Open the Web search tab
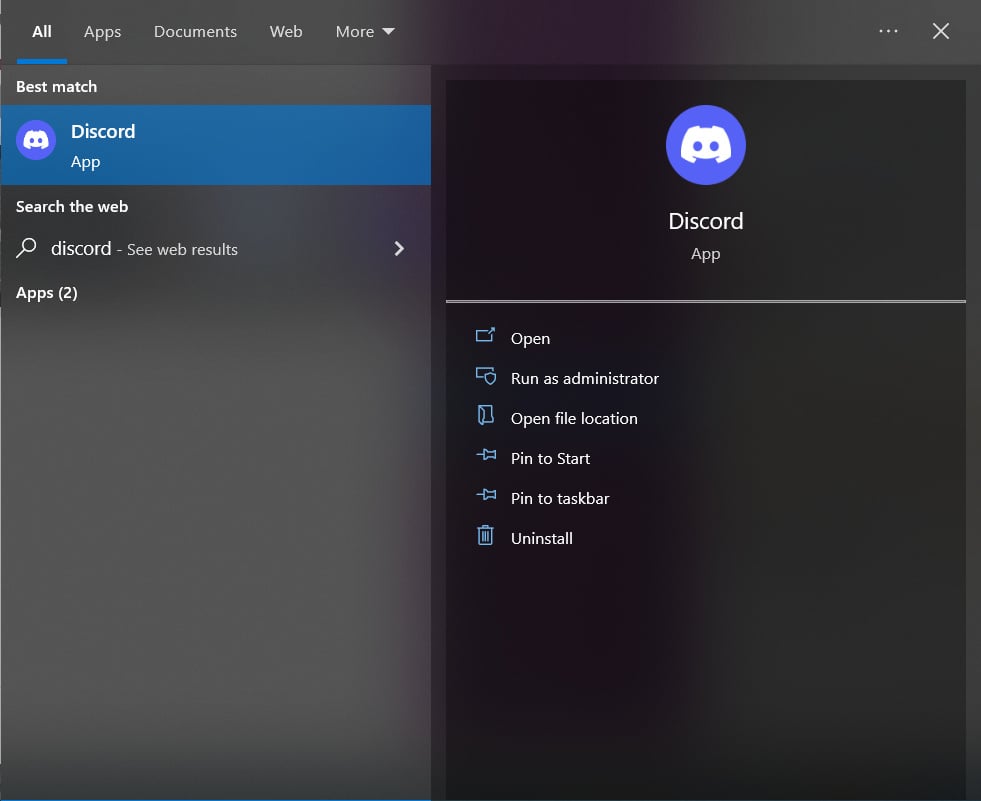 click(286, 31)
